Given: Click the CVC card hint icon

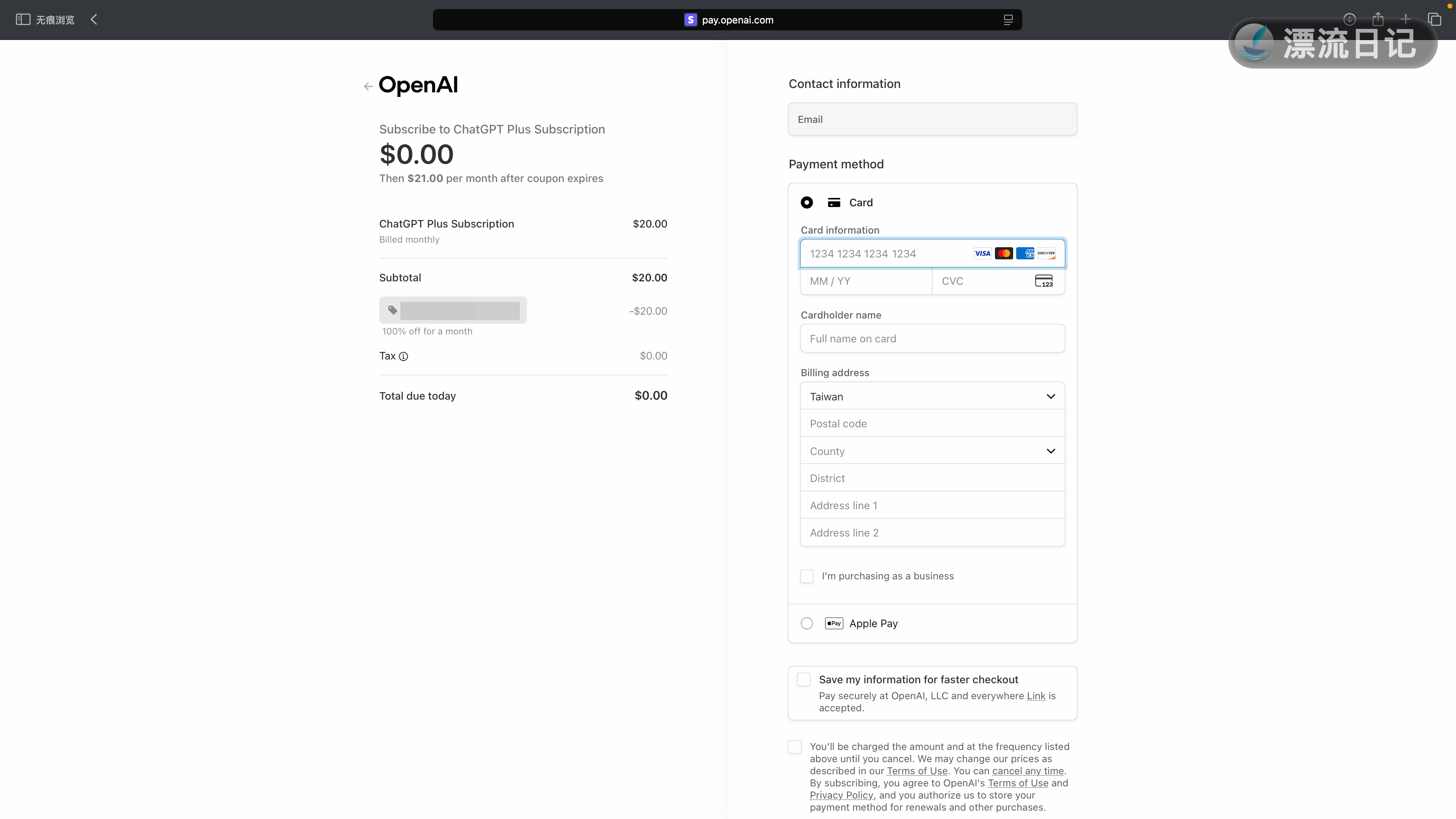Looking at the screenshot, I should tap(1044, 281).
